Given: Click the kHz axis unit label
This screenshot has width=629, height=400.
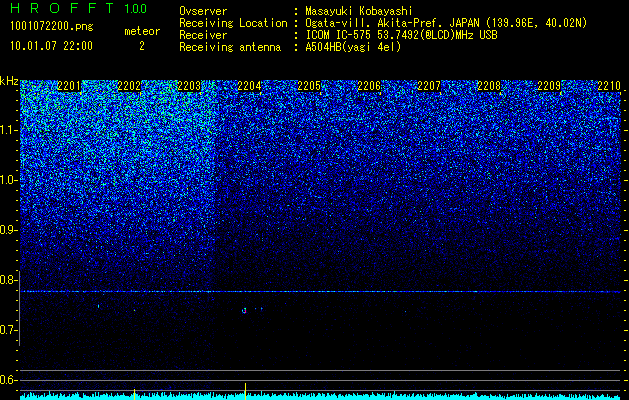Looking at the screenshot, I should [x=9, y=81].
